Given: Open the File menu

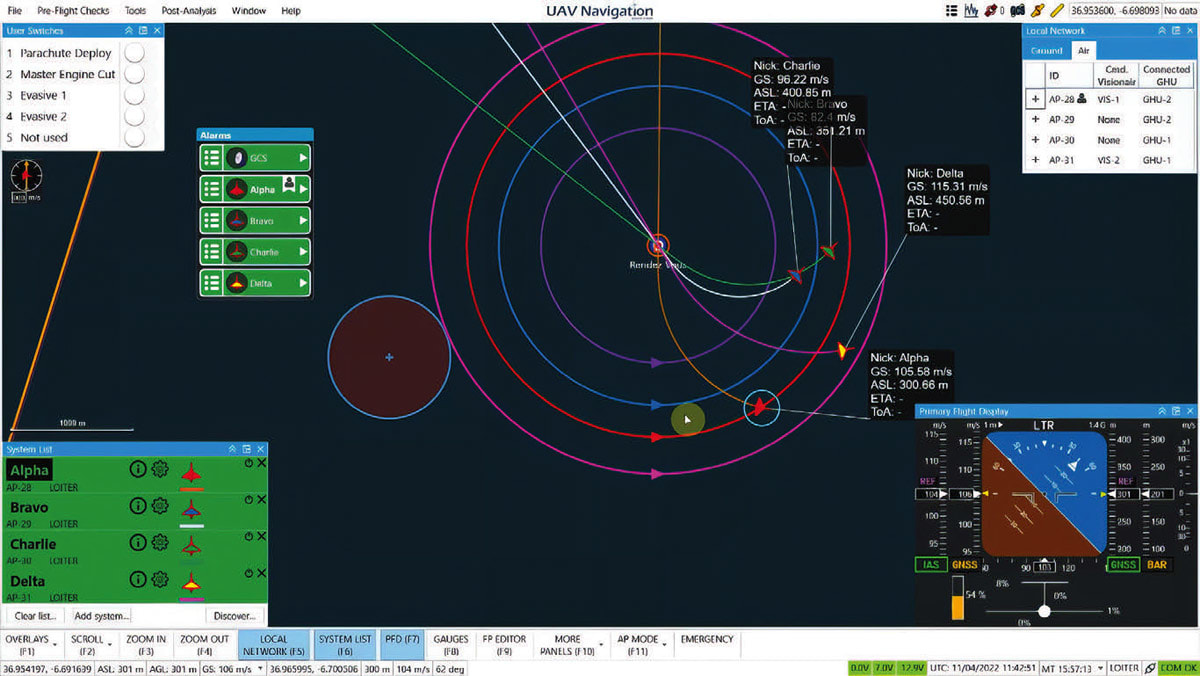Looking at the screenshot, I should coord(14,11).
